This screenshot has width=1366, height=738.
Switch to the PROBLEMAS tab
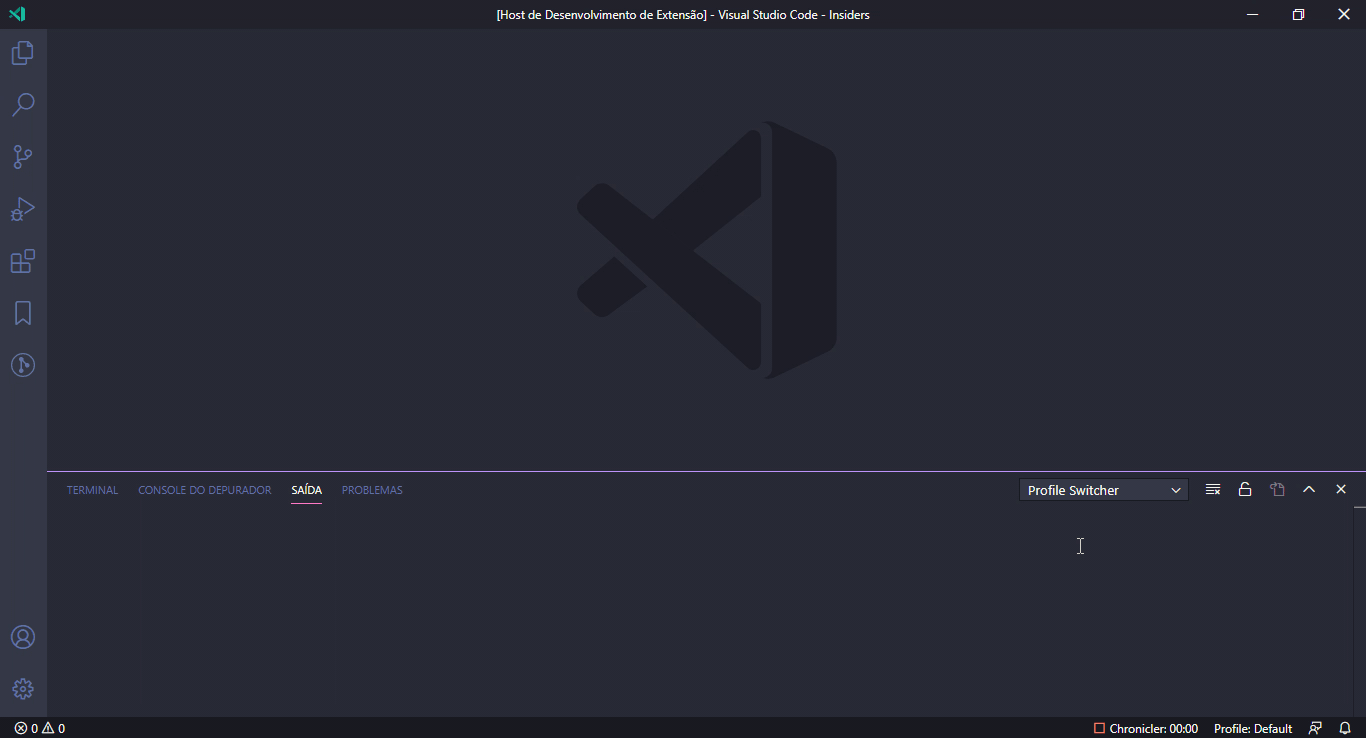(x=371, y=489)
